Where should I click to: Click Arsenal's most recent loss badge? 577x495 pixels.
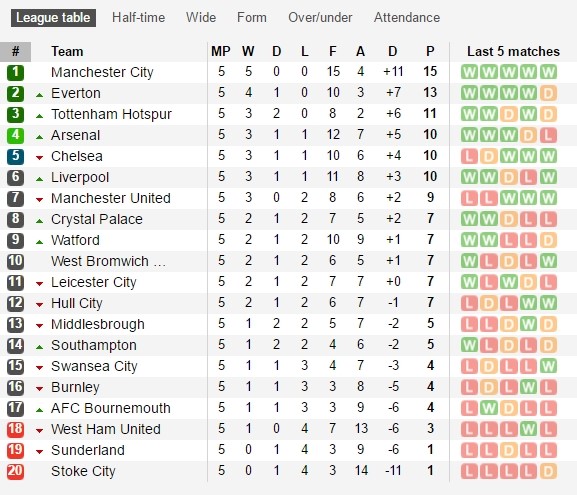548,135
